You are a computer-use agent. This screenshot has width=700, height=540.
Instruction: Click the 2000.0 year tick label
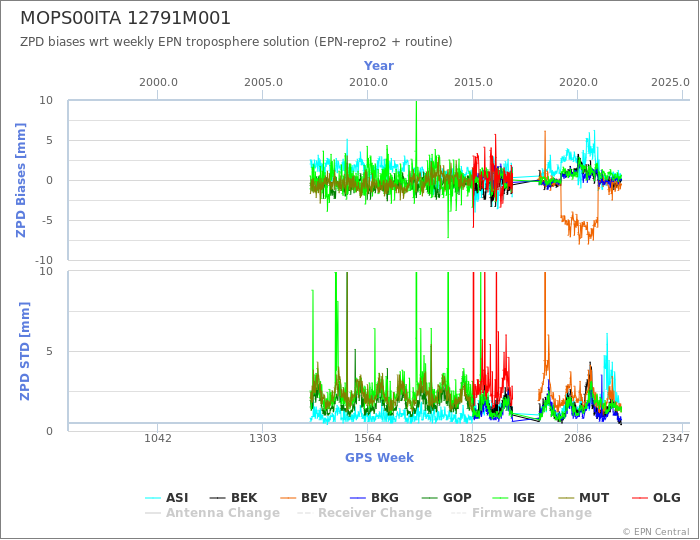(x=158, y=83)
